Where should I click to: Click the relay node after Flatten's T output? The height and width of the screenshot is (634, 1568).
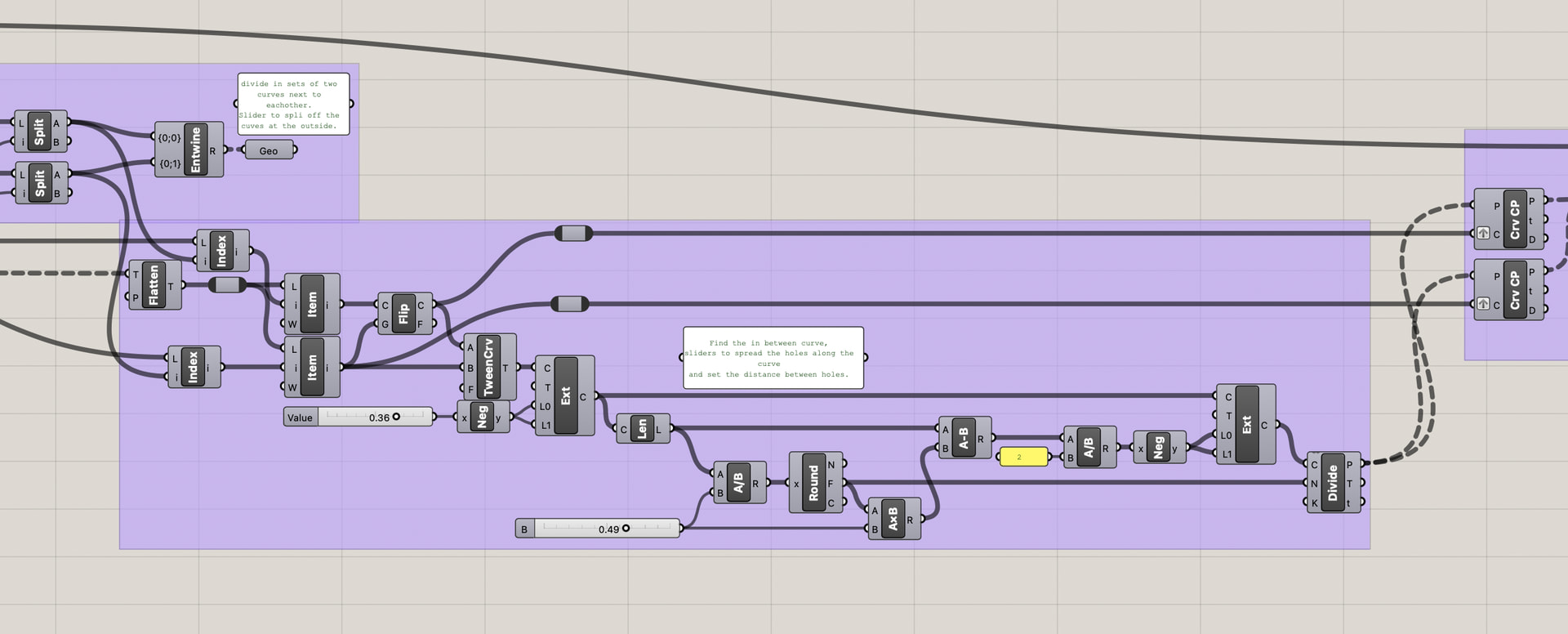tap(227, 285)
